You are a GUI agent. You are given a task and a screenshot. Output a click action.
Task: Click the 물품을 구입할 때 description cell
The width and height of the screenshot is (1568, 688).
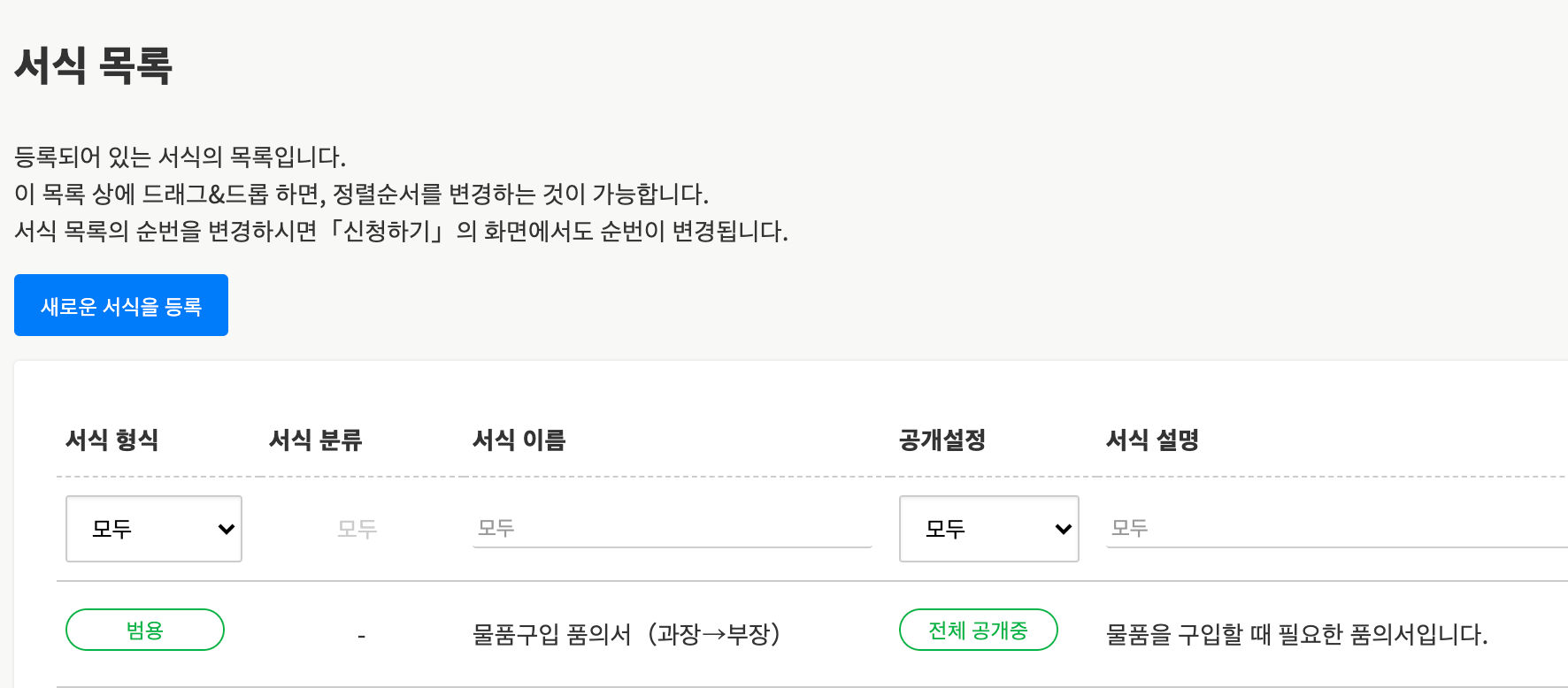point(1296,634)
